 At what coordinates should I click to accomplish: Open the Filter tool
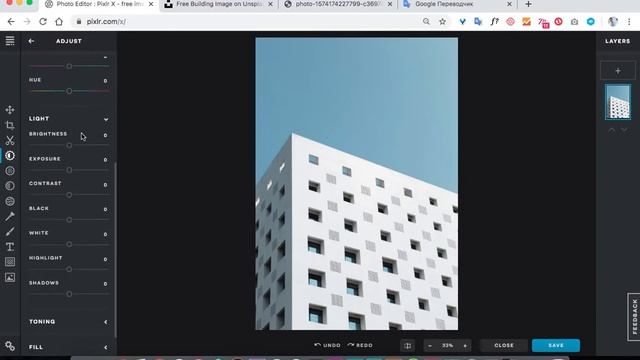point(10,171)
